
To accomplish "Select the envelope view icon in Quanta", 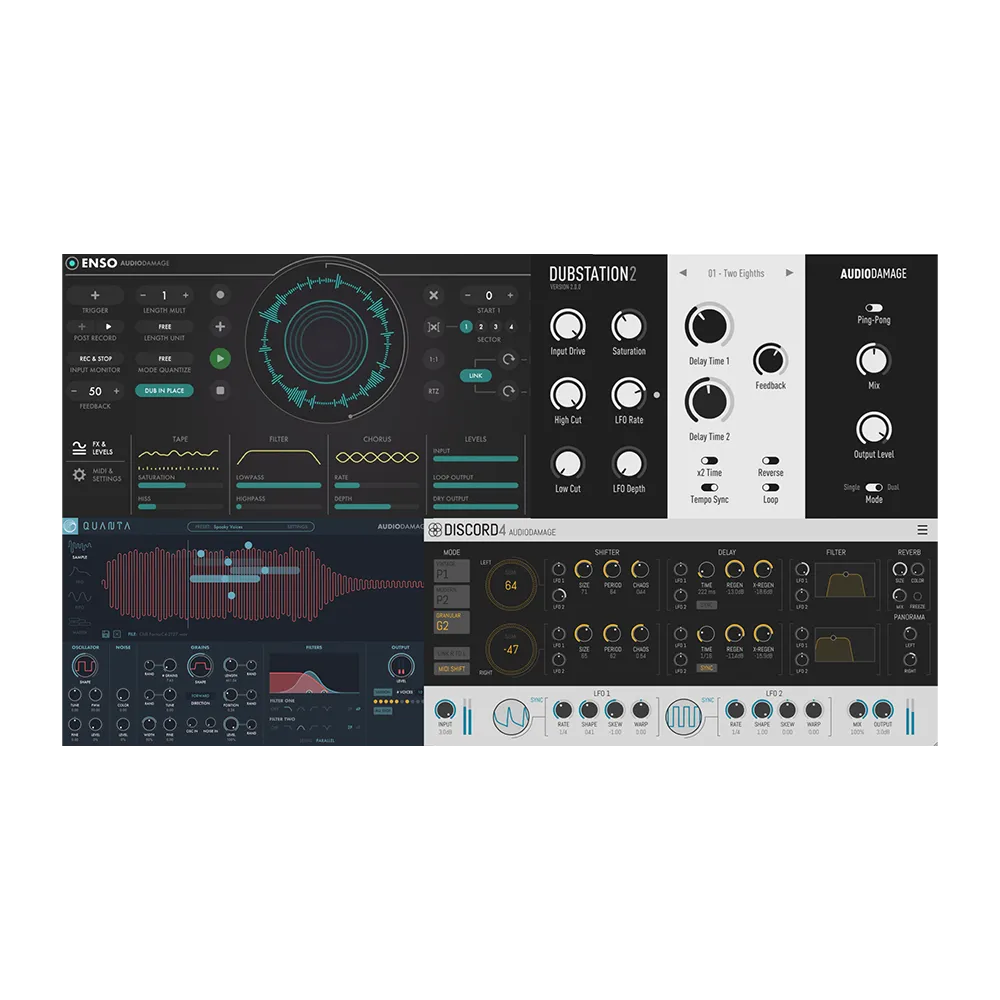I will [80, 571].
